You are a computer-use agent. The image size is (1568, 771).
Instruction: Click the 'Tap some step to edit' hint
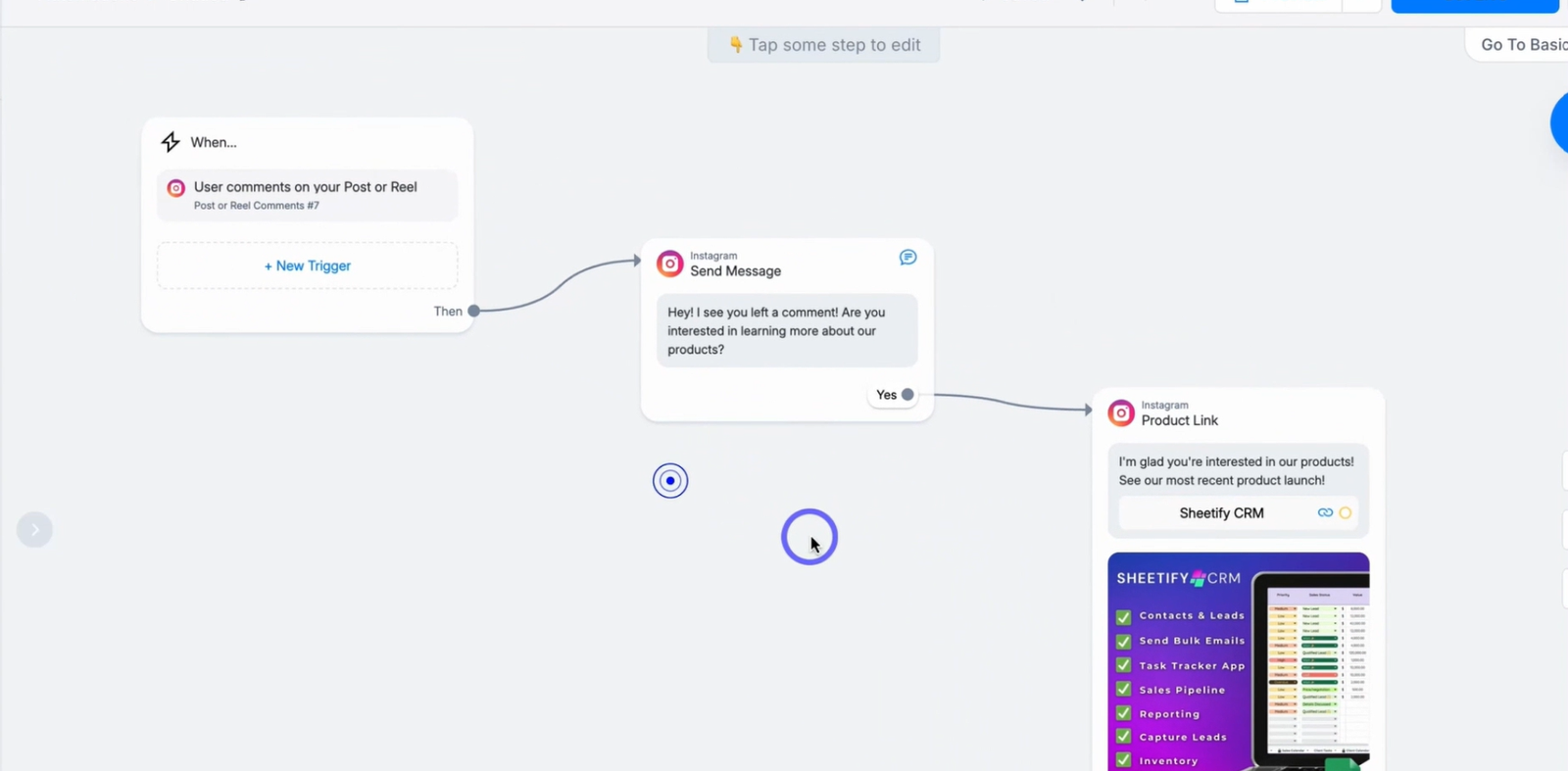pyautogui.click(x=824, y=45)
